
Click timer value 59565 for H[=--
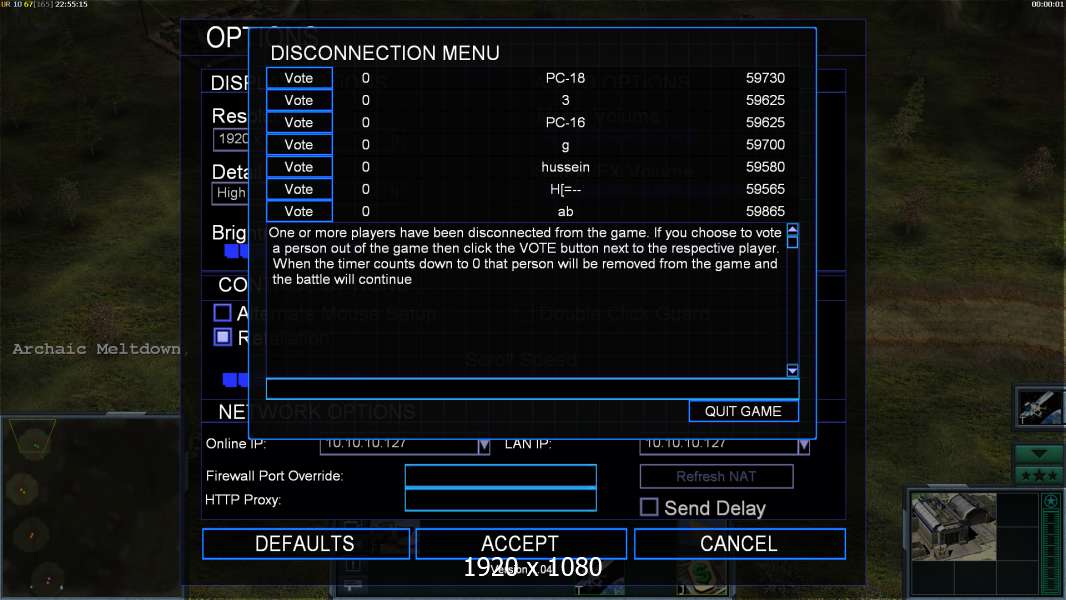(766, 190)
